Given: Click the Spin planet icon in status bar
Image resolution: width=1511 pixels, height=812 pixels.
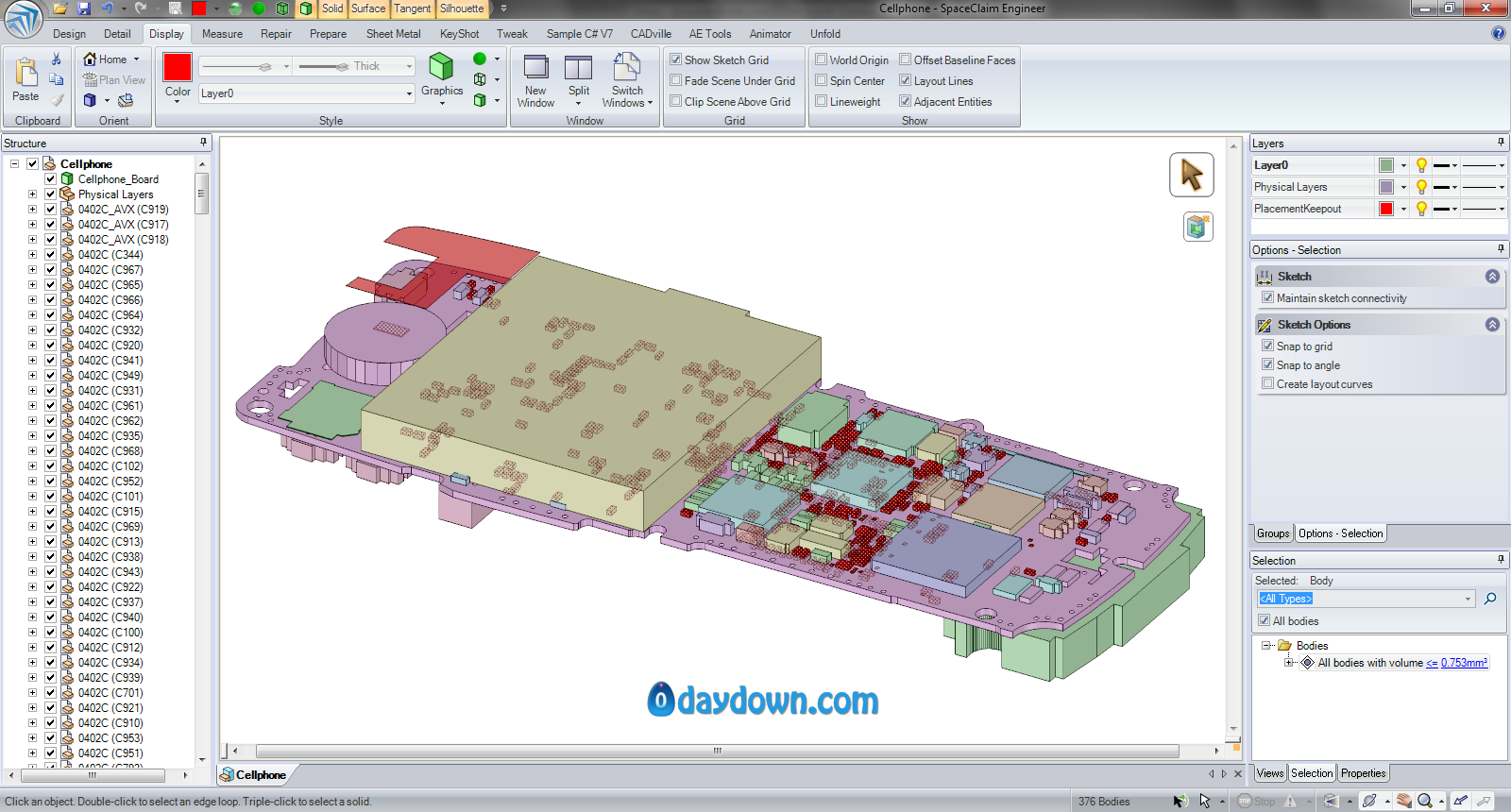Looking at the screenshot, I should point(1369,801).
